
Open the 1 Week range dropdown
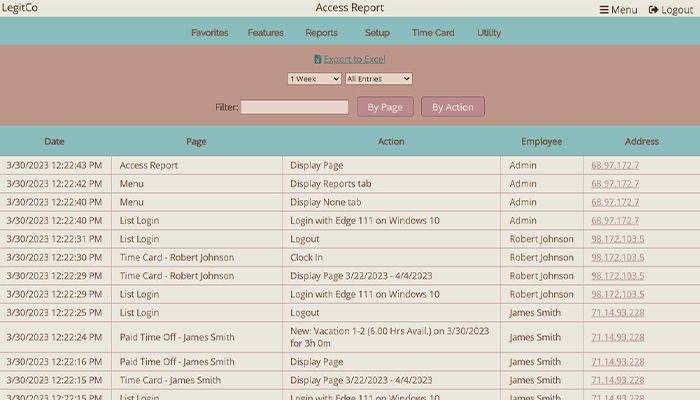(314, 79)
